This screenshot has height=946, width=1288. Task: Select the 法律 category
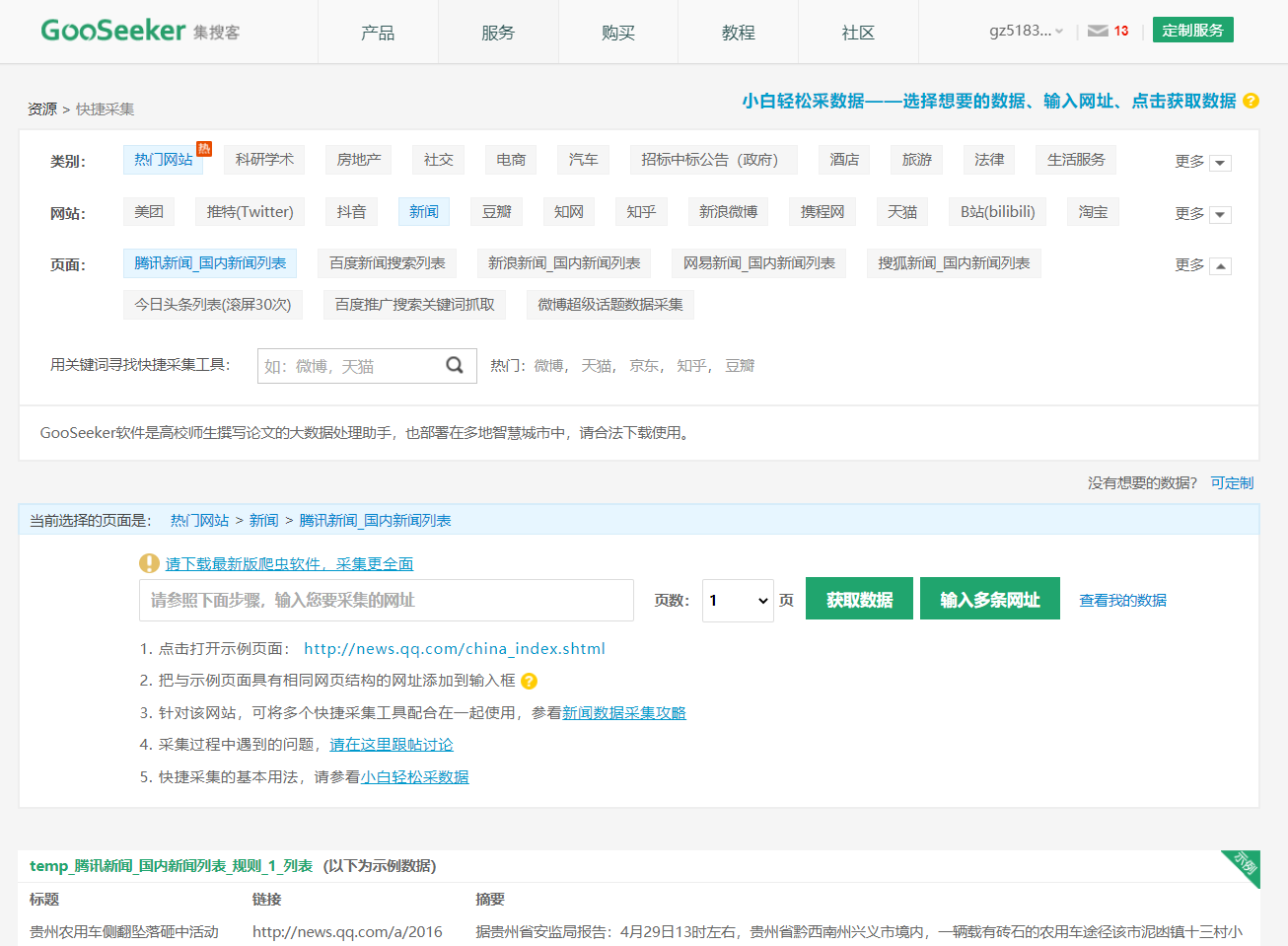989,160
